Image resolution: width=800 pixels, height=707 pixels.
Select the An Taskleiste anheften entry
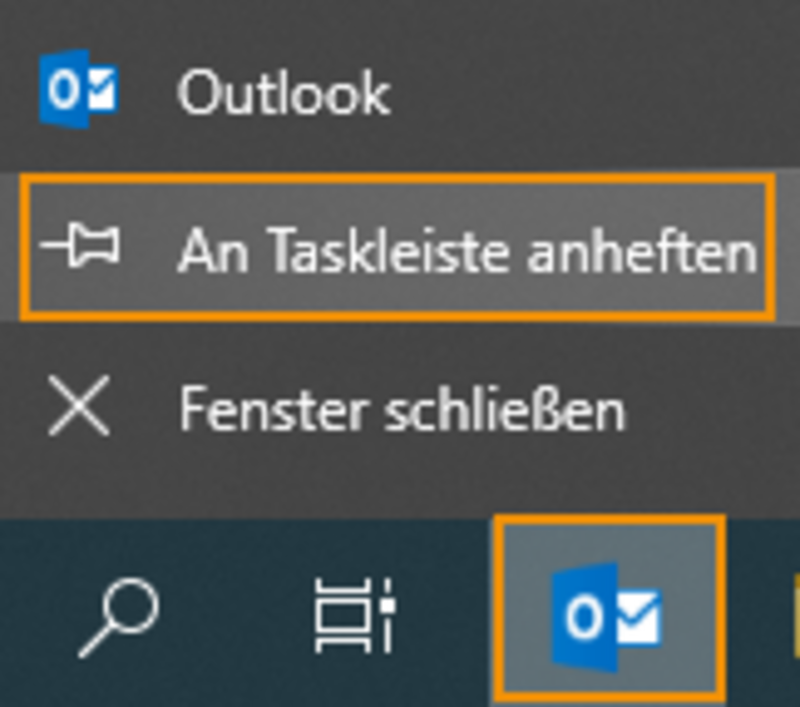tap(398, 247)
